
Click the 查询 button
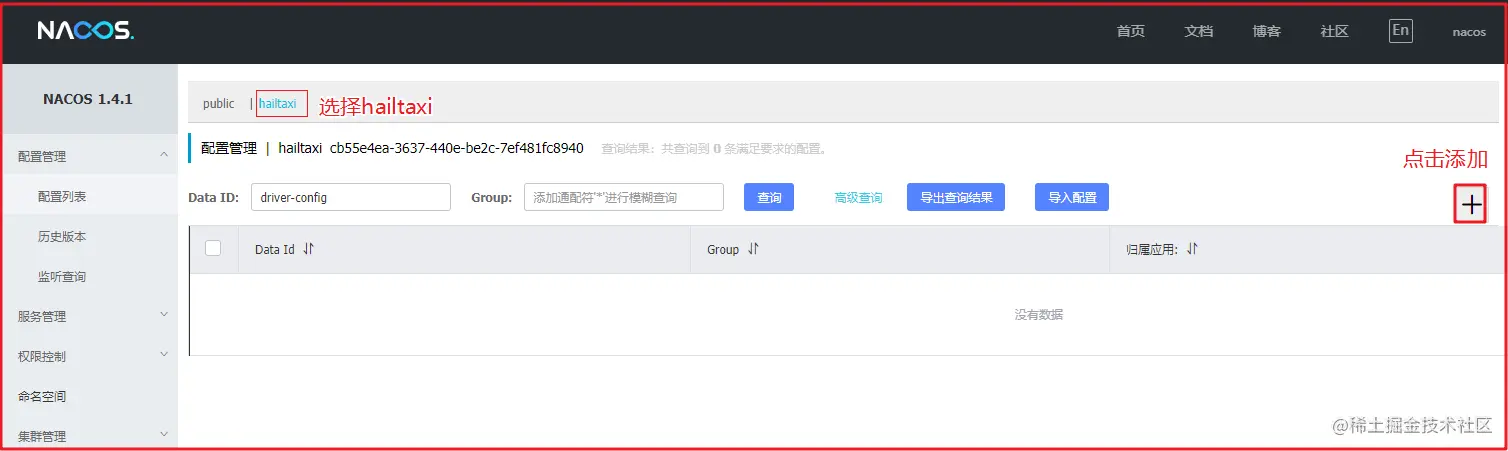pyautogui.click(x=769, y=197)
